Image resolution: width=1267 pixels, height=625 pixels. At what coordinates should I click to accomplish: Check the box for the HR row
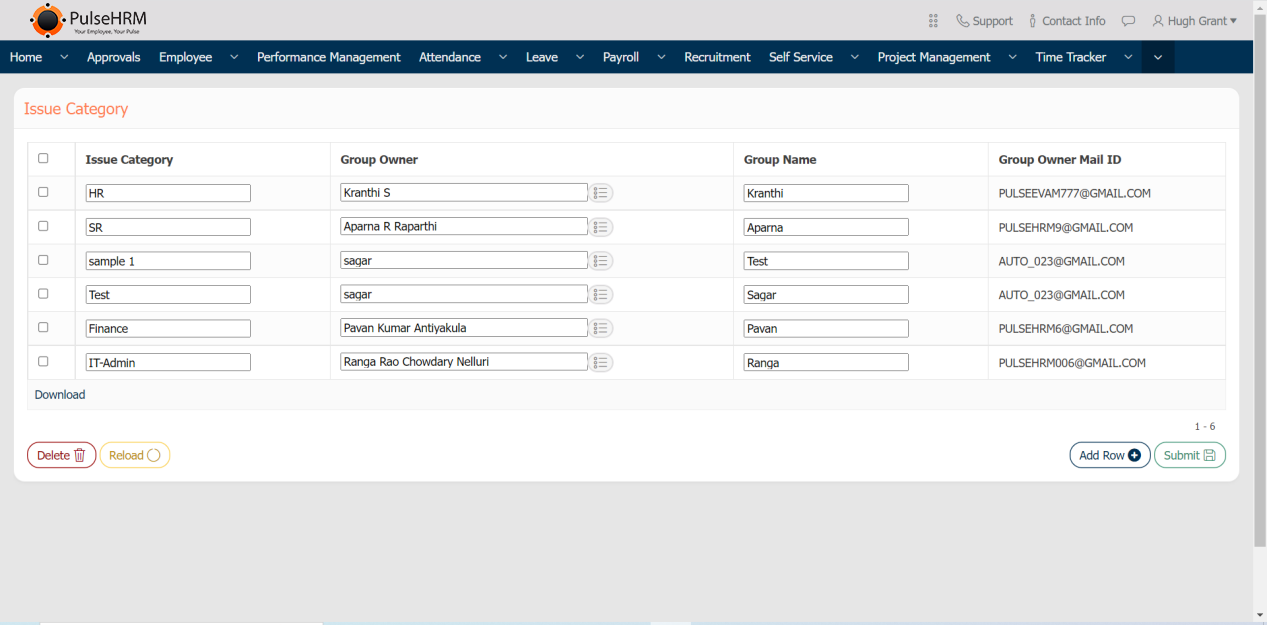[43, 192]
